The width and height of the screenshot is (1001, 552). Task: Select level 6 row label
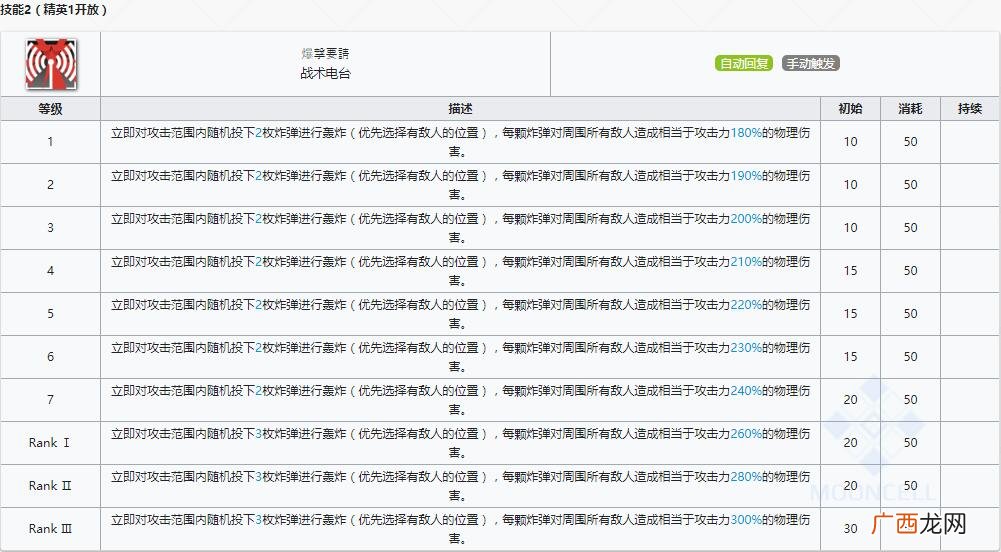(50, 357)
